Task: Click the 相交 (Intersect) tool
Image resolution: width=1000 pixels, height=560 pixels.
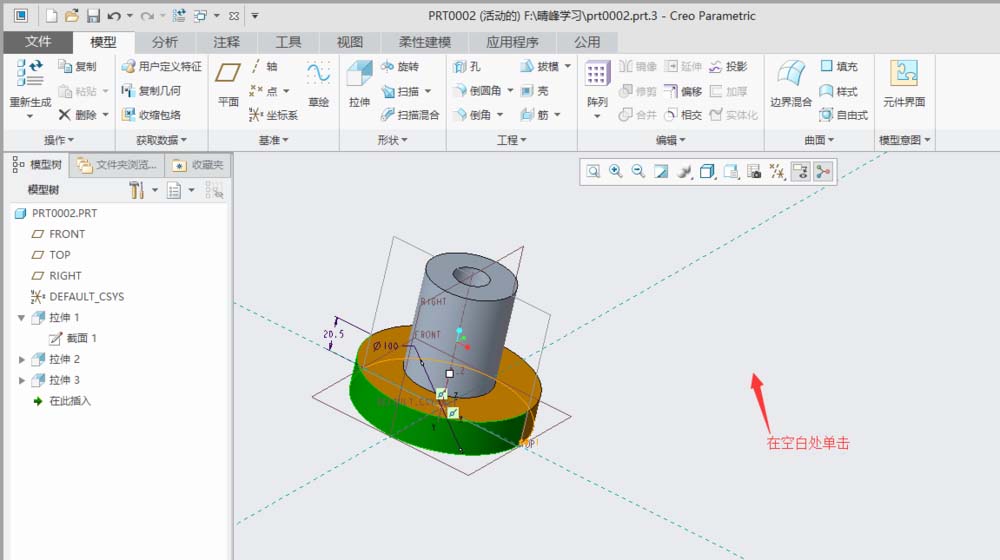Action: pyautogui.click(x=683, y=115)
